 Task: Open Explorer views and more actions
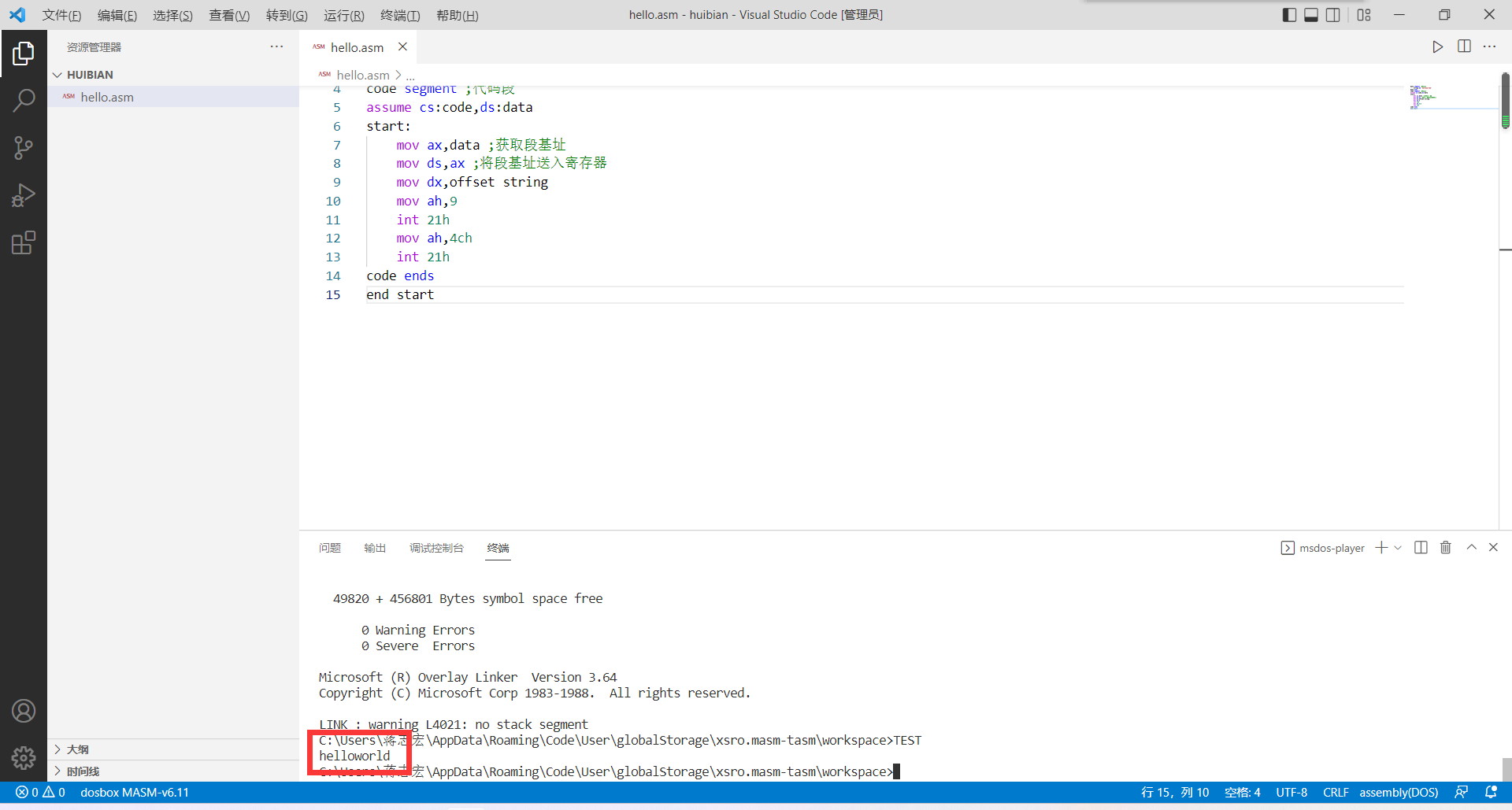tap(276, 46)
